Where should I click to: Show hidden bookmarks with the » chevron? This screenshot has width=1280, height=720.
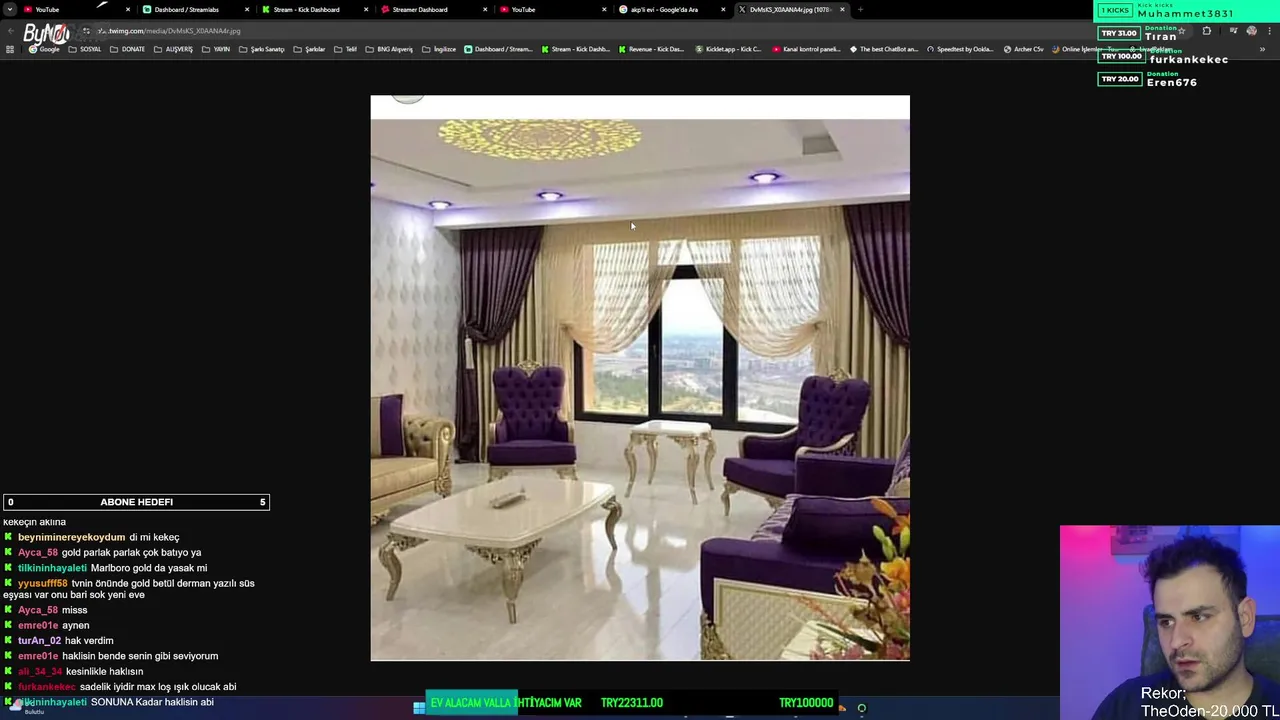tap(1262, 49)
